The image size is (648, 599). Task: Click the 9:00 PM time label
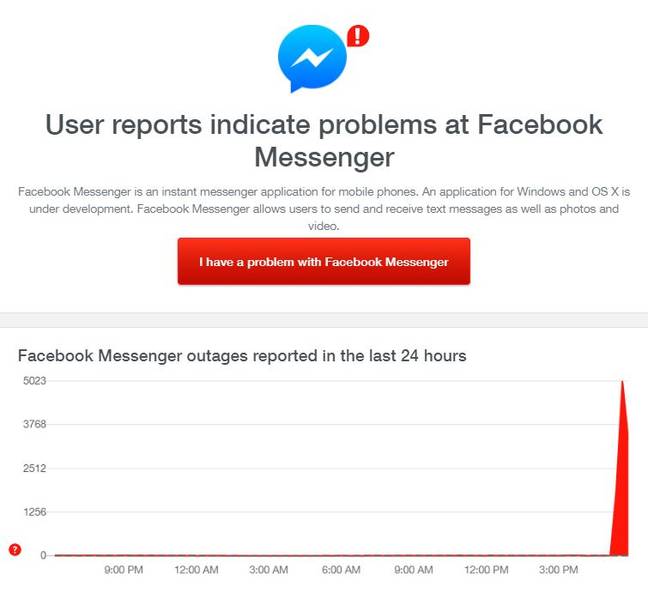pos(124,570)
